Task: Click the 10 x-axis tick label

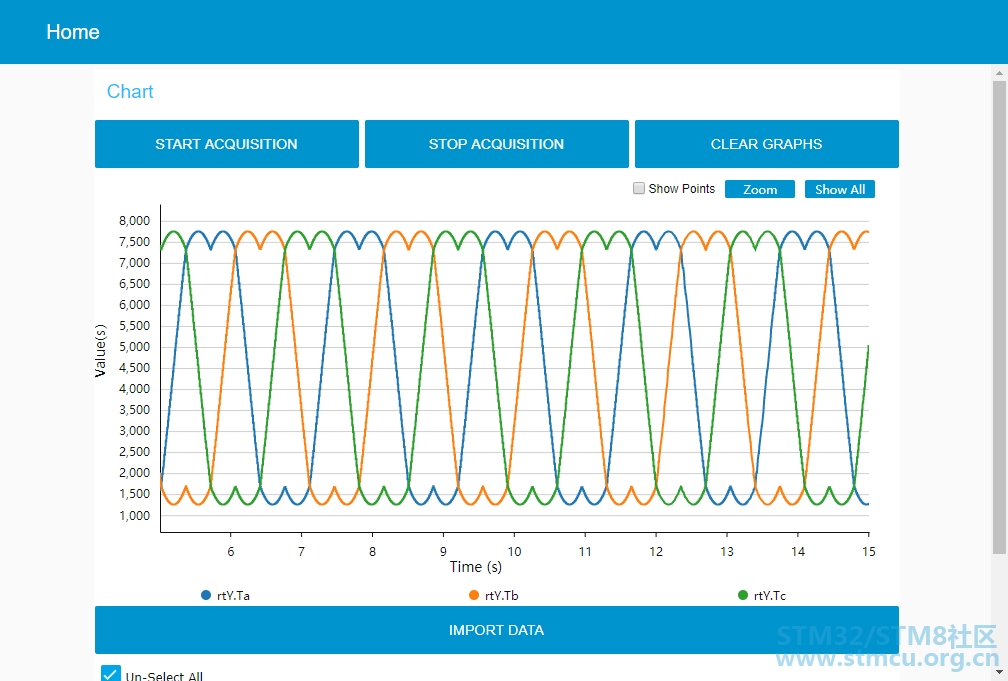Action: click(514, 552)
